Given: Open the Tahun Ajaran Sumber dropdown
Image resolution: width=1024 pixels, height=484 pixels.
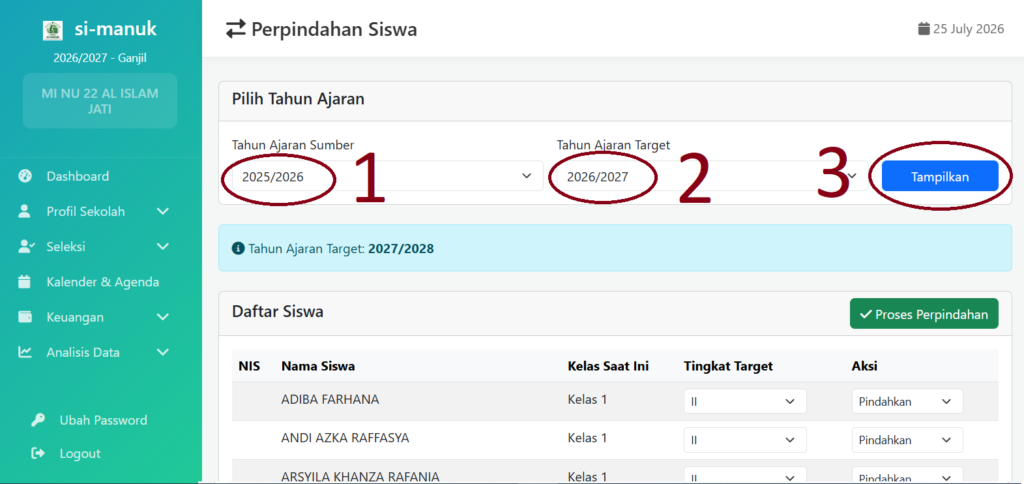Looking at the screenshot, I should coord(387,176).
